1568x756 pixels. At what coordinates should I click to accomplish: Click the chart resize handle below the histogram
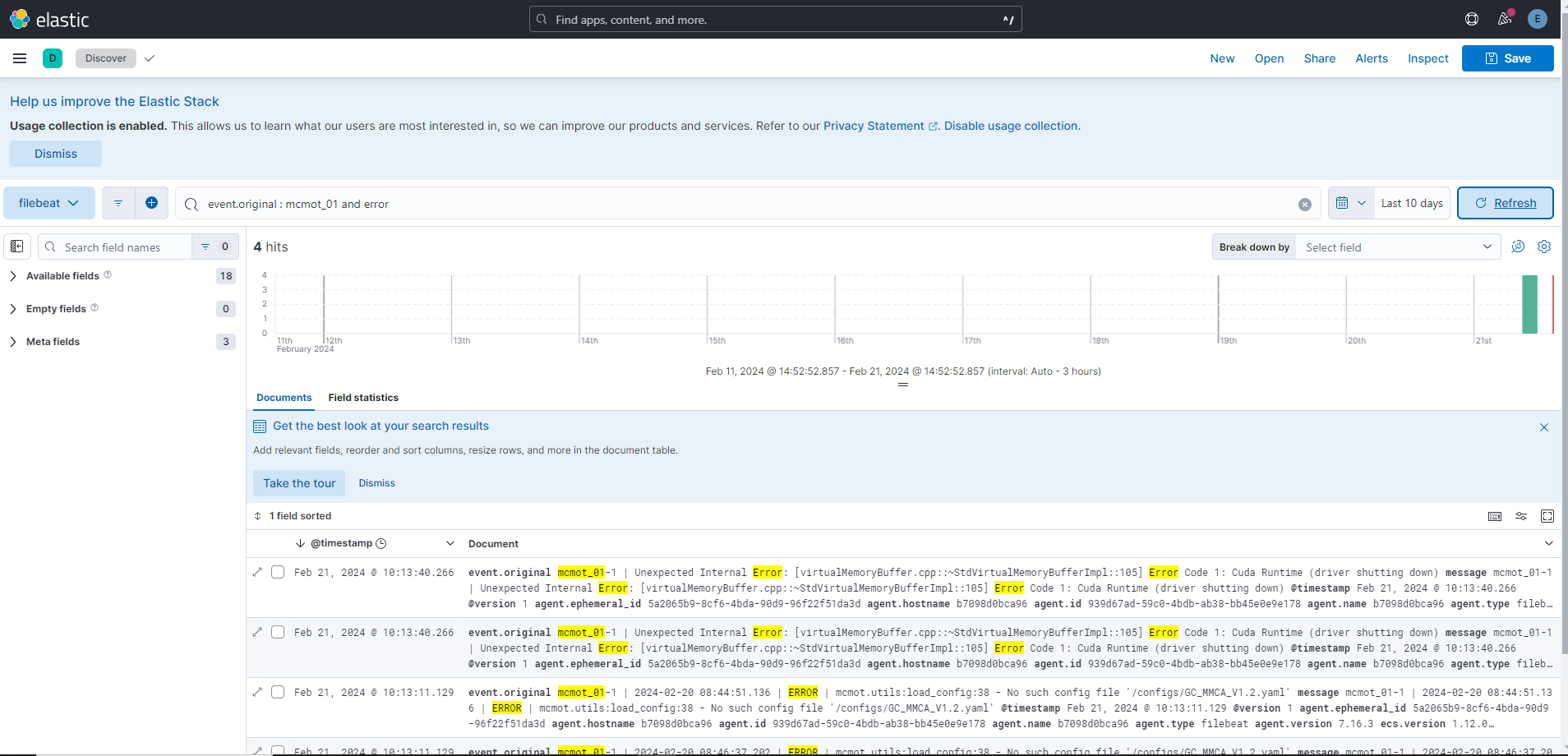[x=903, y=385]
